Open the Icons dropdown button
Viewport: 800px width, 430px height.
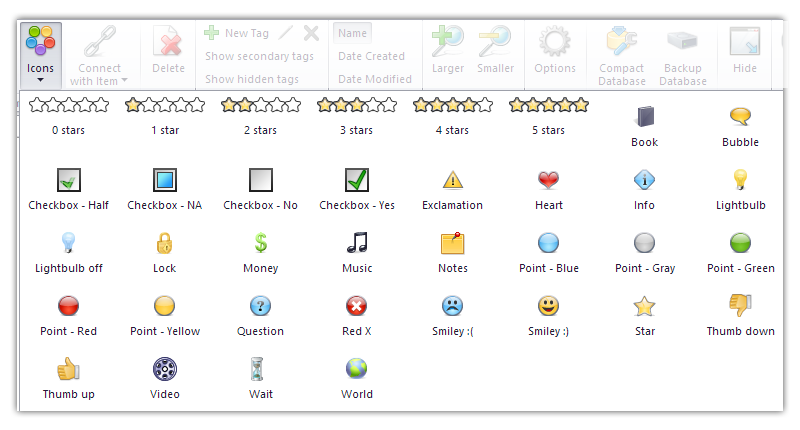[41, 55]
